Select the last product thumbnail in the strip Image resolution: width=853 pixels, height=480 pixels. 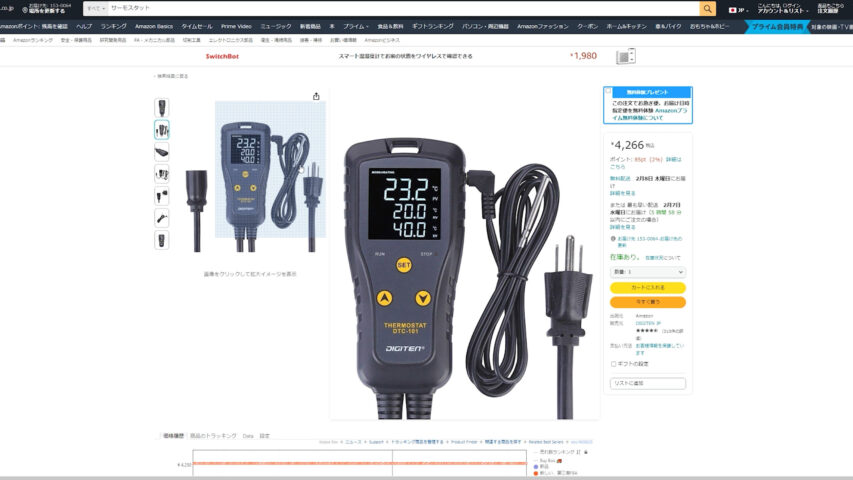pos(162,240)
